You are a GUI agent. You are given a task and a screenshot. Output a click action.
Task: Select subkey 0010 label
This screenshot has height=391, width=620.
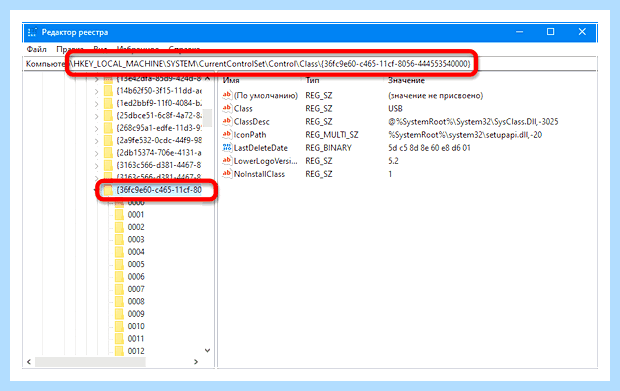tap(136, 326)
